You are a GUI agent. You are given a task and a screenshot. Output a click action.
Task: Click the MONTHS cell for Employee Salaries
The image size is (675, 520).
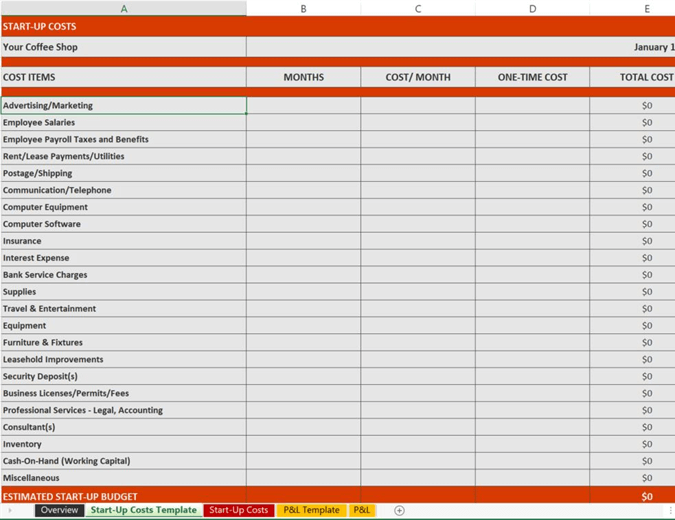coord(303,122)
